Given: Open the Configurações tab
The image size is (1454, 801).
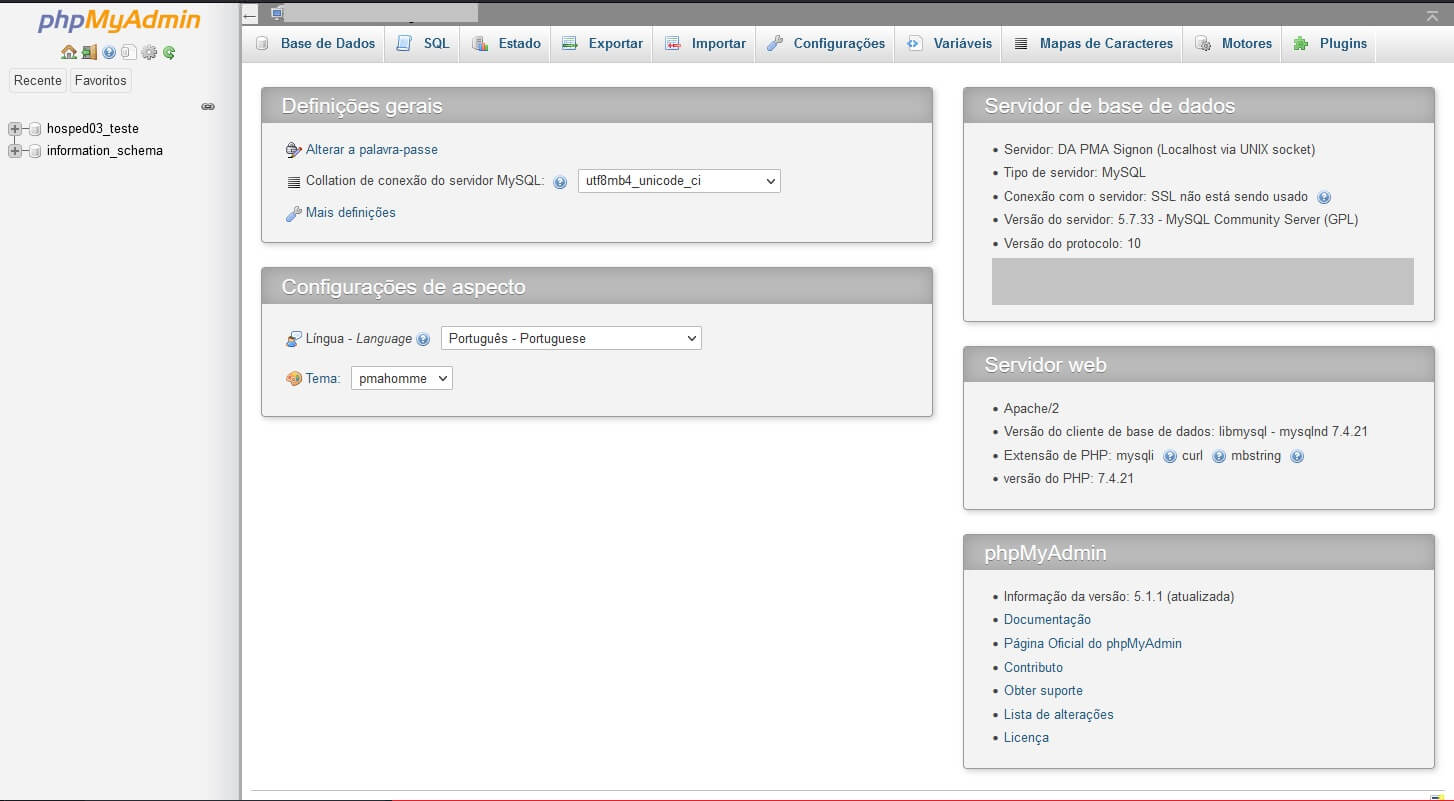Looking at the screenshot, I should coord(826,44).
